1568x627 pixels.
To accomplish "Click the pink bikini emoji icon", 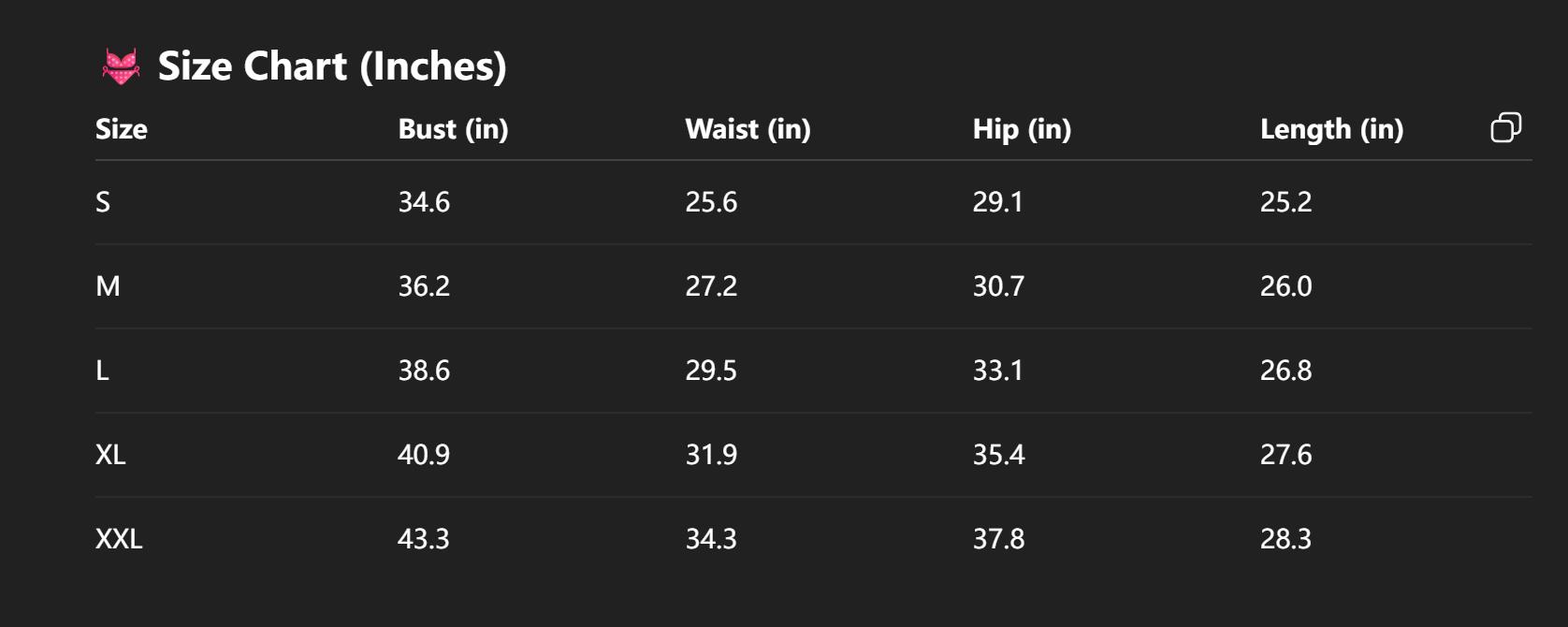I will (121, 67).
